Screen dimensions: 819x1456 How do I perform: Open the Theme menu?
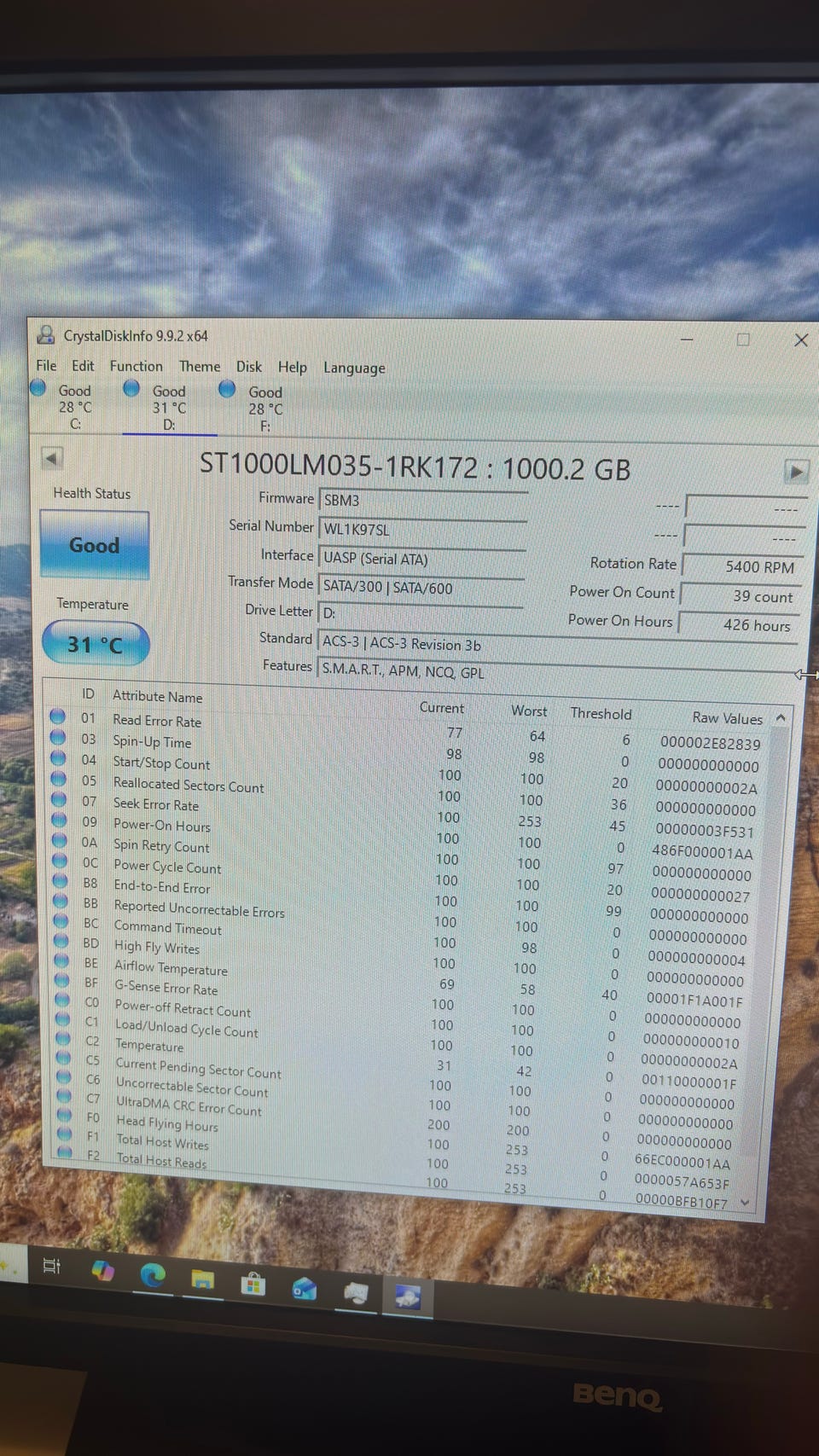(200, 366)
